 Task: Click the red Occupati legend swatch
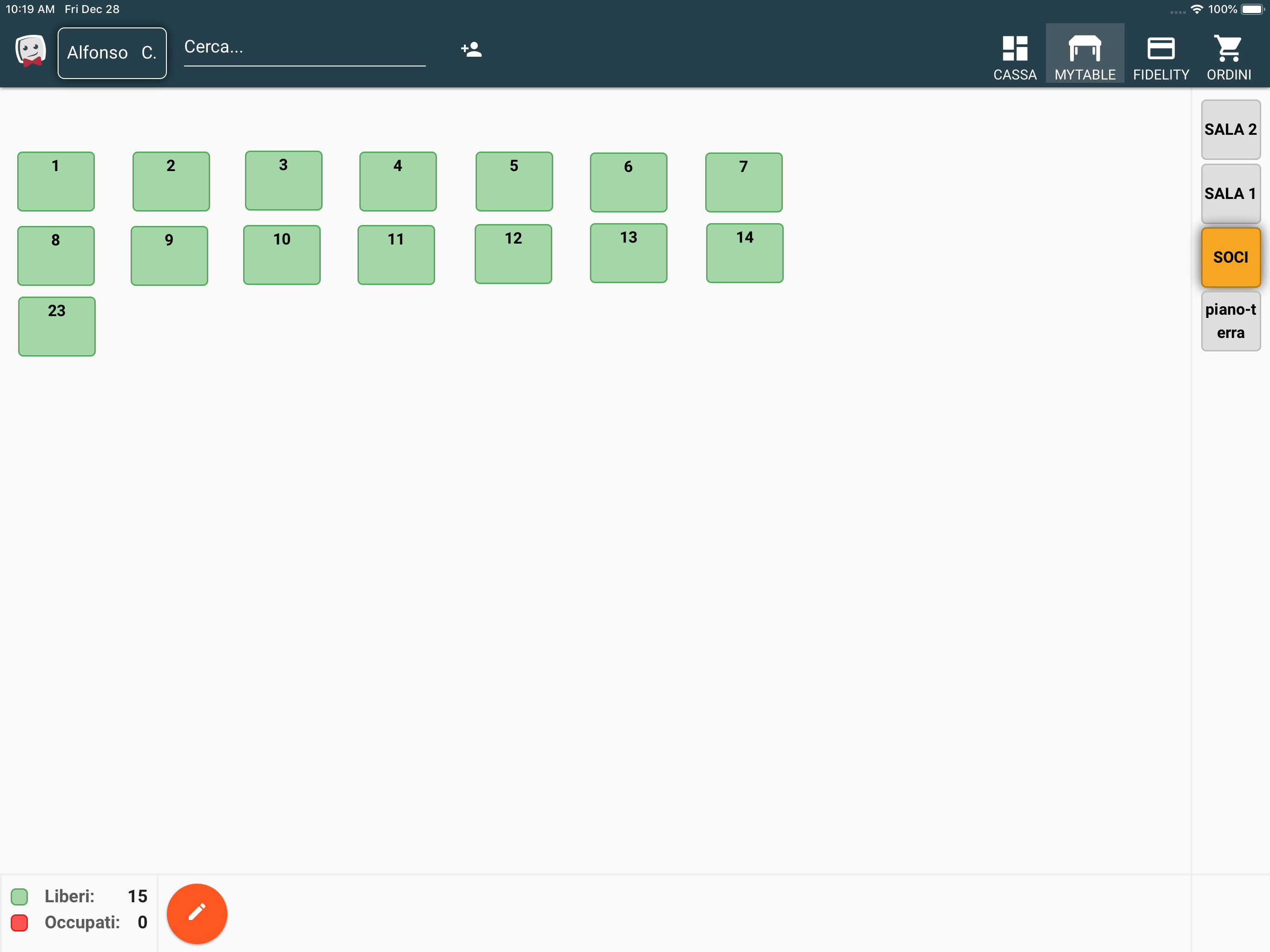20,923
